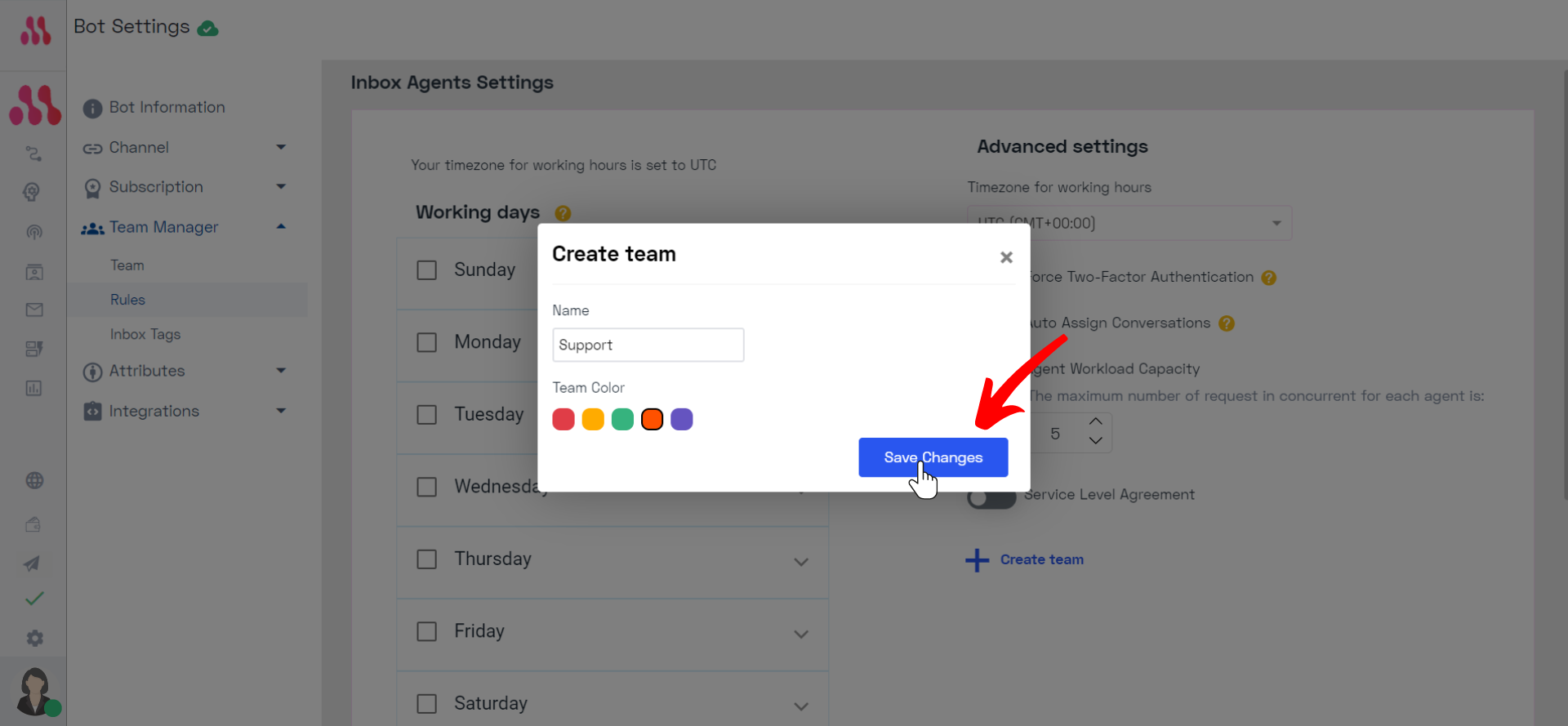This screenshot has height=726, width=1568.
Task: Click the help icon beside Working days
Action: pos(563,213)
